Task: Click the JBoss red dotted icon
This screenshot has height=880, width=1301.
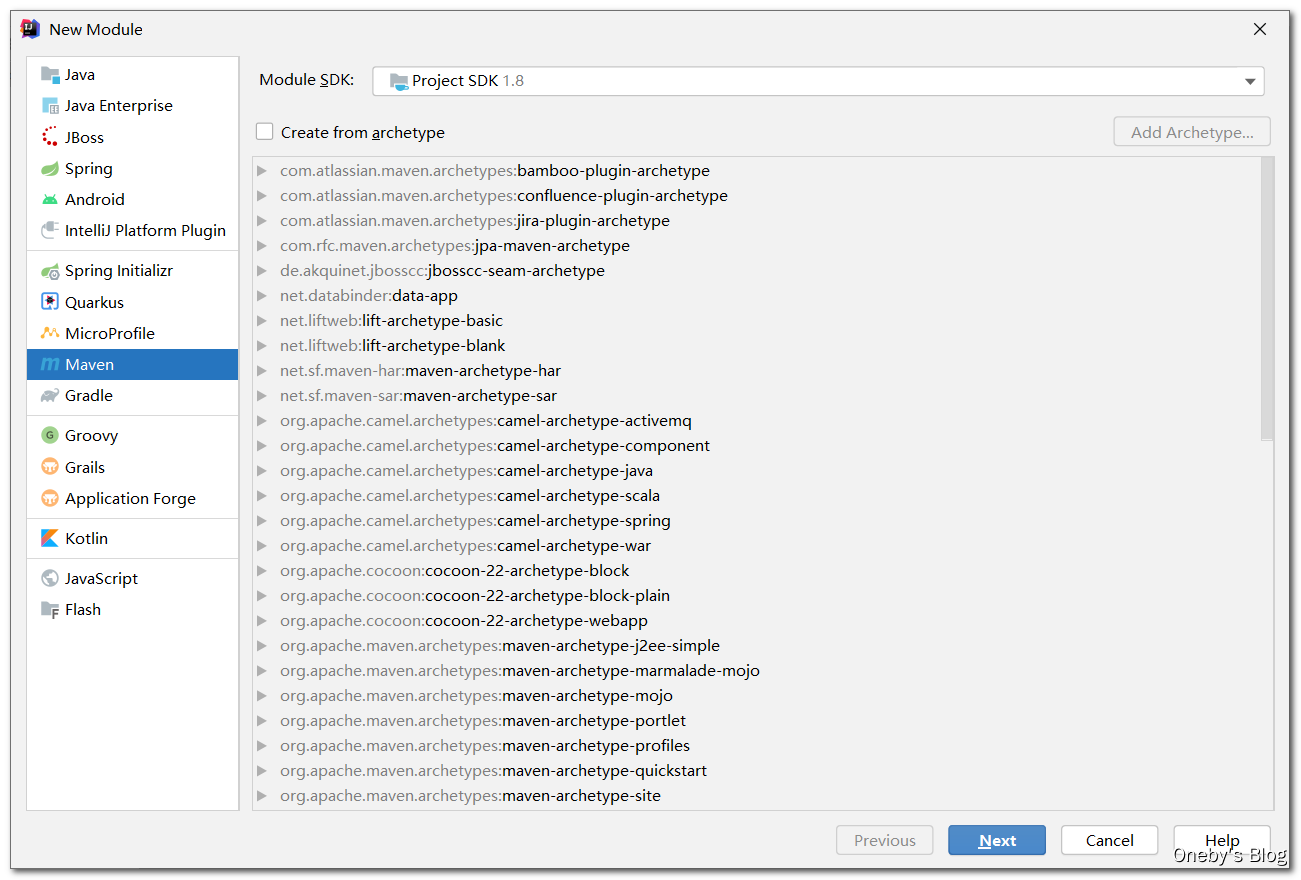Action: [x=50, y=137]
